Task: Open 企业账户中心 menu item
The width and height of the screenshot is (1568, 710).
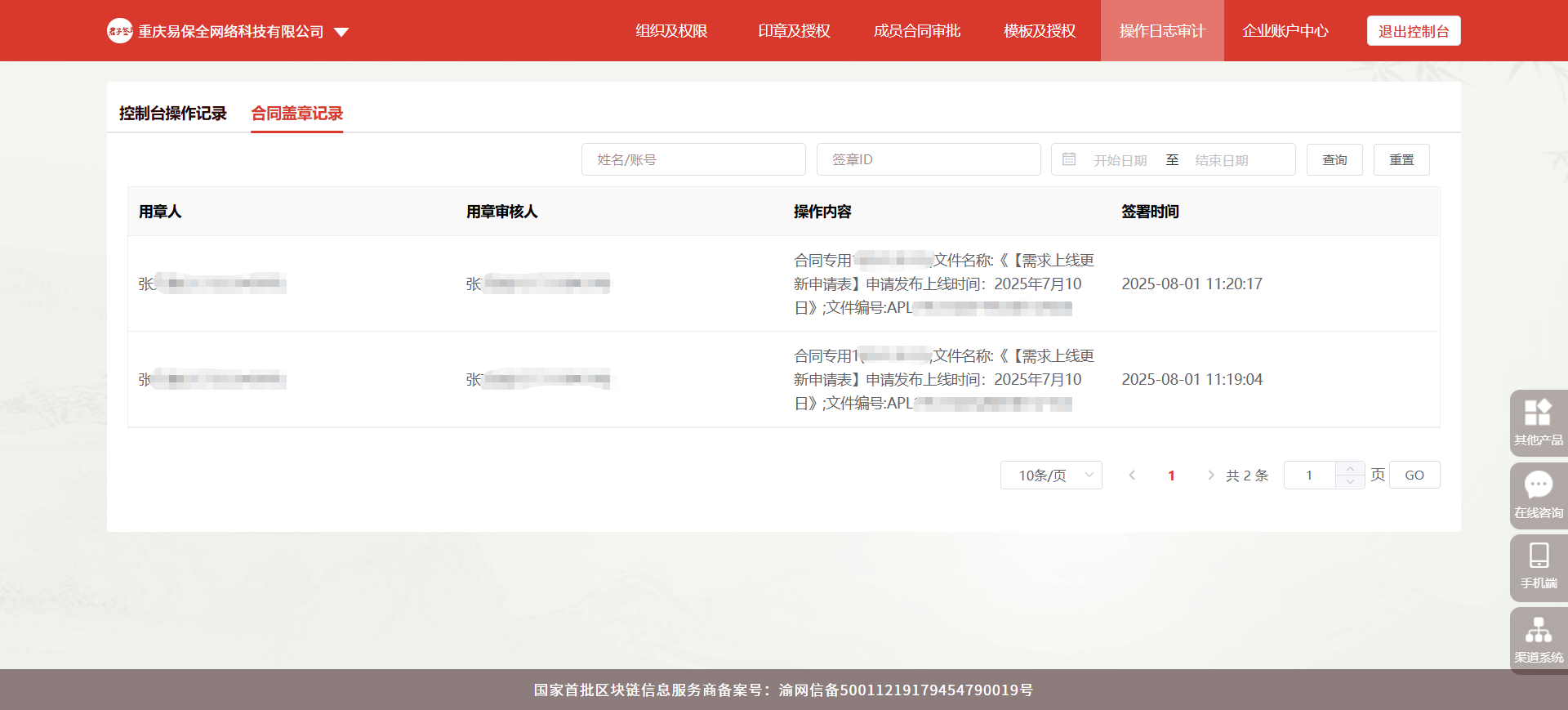Action: pyautogui.click(x=1285, y=31)
